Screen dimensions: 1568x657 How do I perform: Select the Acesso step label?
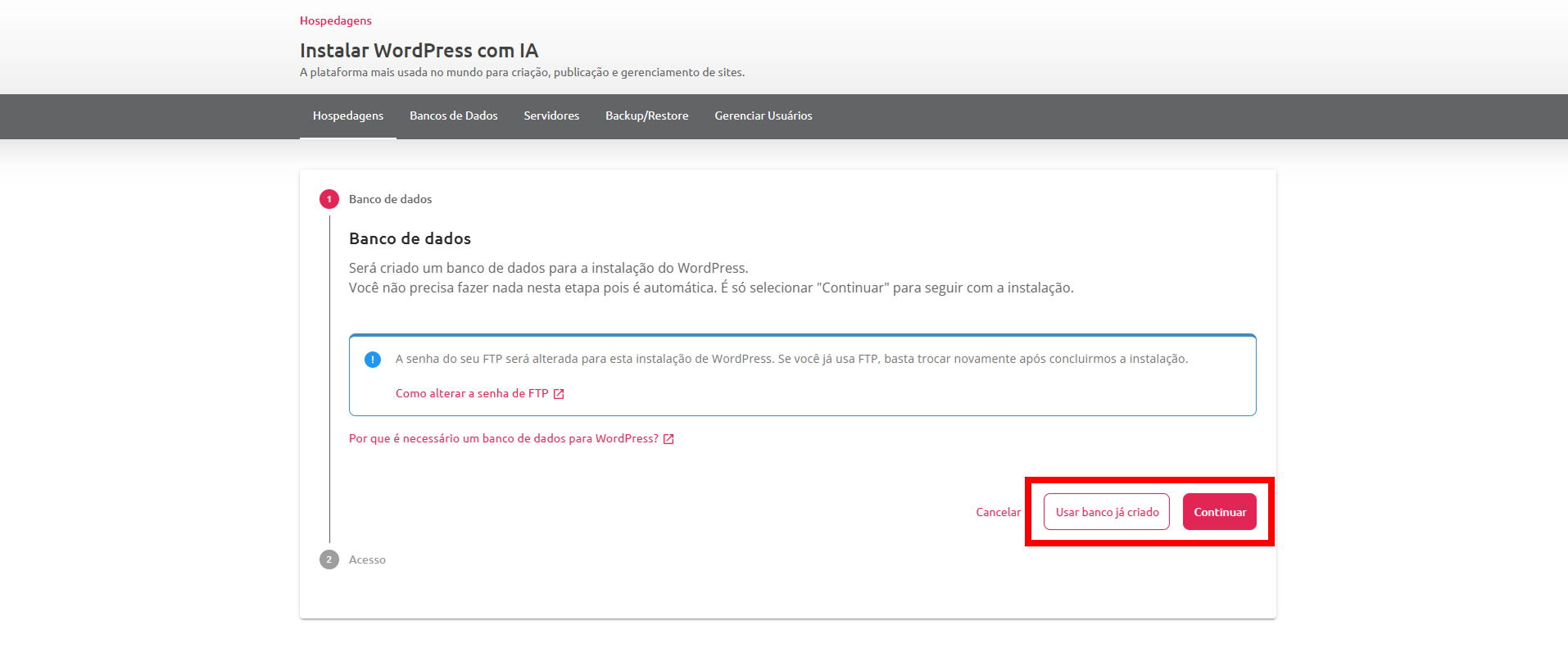click(x=367, y=560)
